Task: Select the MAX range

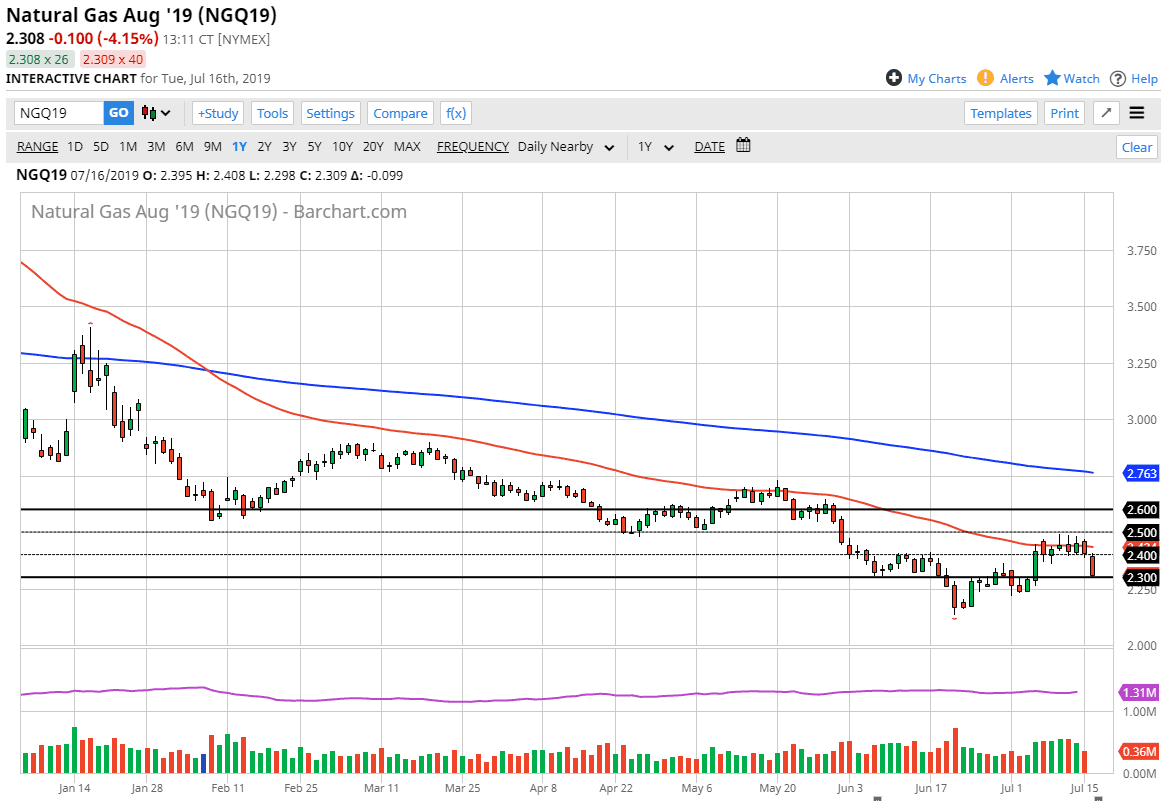Action: [x=408, y=147]
